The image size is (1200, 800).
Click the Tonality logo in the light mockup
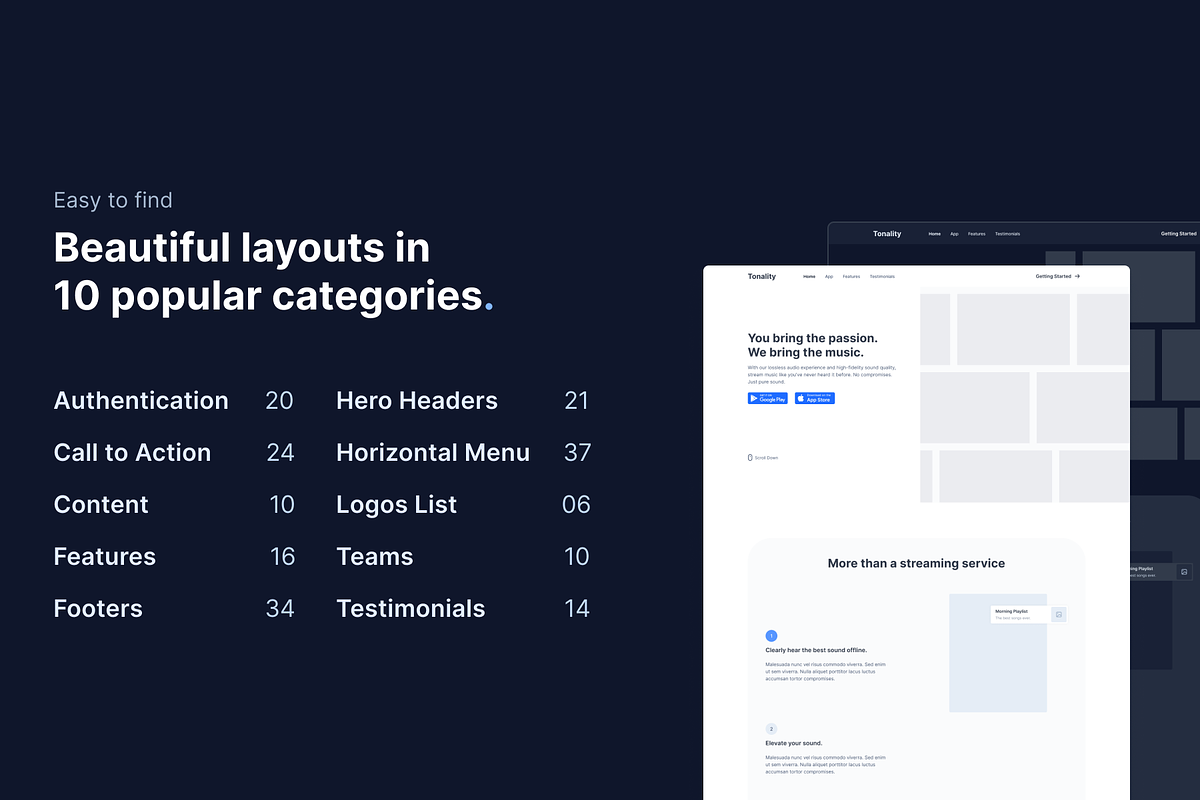click(761, 276)
